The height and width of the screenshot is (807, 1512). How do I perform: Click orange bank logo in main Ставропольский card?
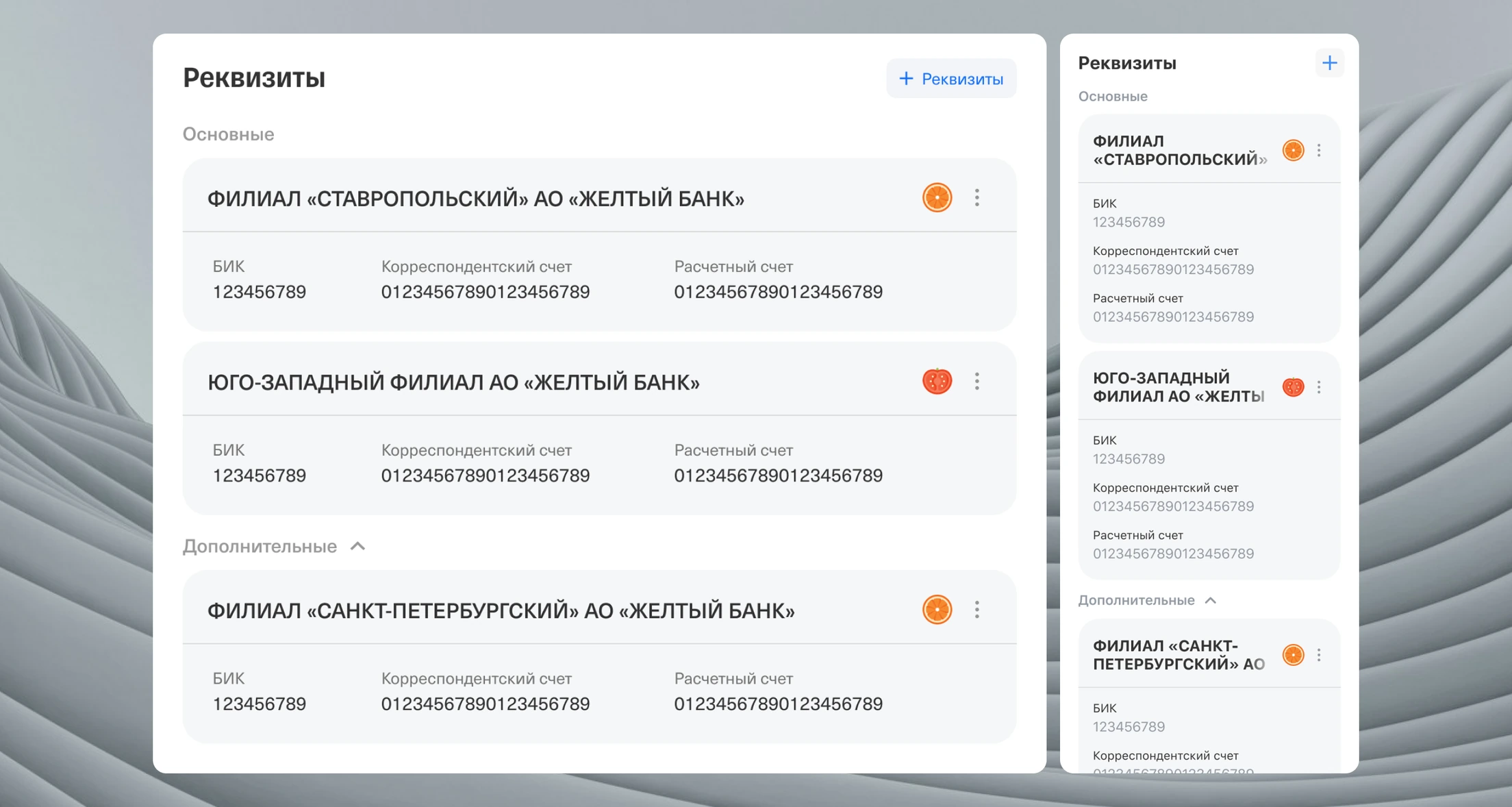tap(937, 198)
